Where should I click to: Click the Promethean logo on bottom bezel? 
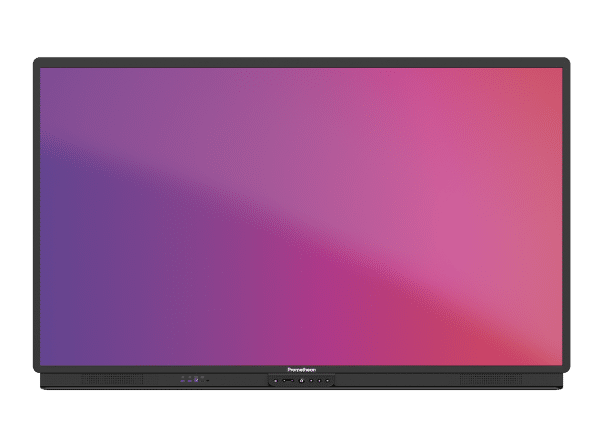coord(300,369)
